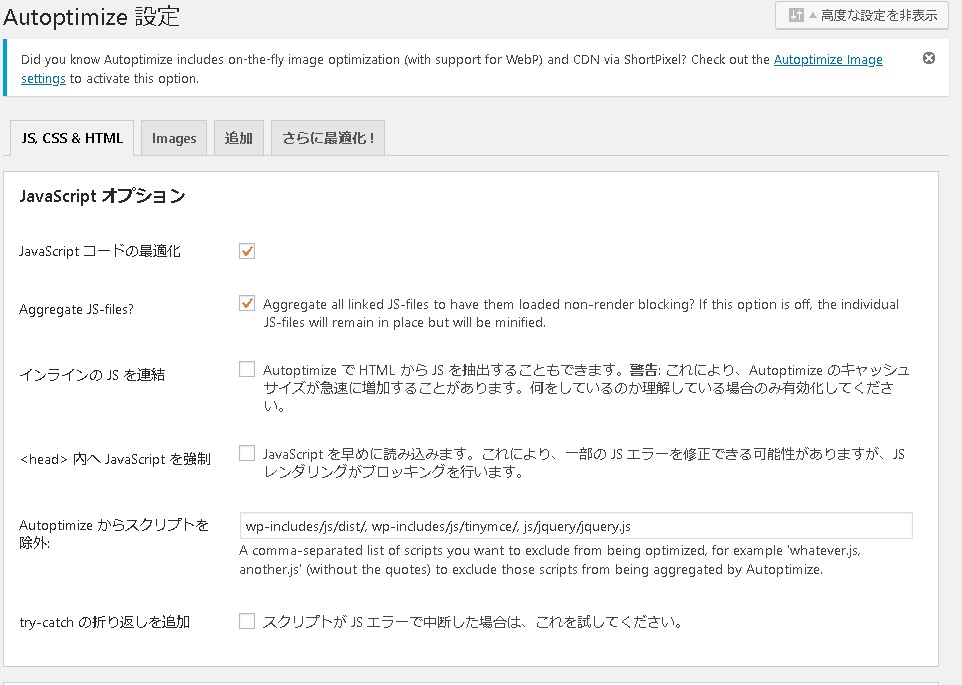The image size is (962, 685).
Task: Disable the Aggregate JS-files checkbox
Action: click(247, 304)
